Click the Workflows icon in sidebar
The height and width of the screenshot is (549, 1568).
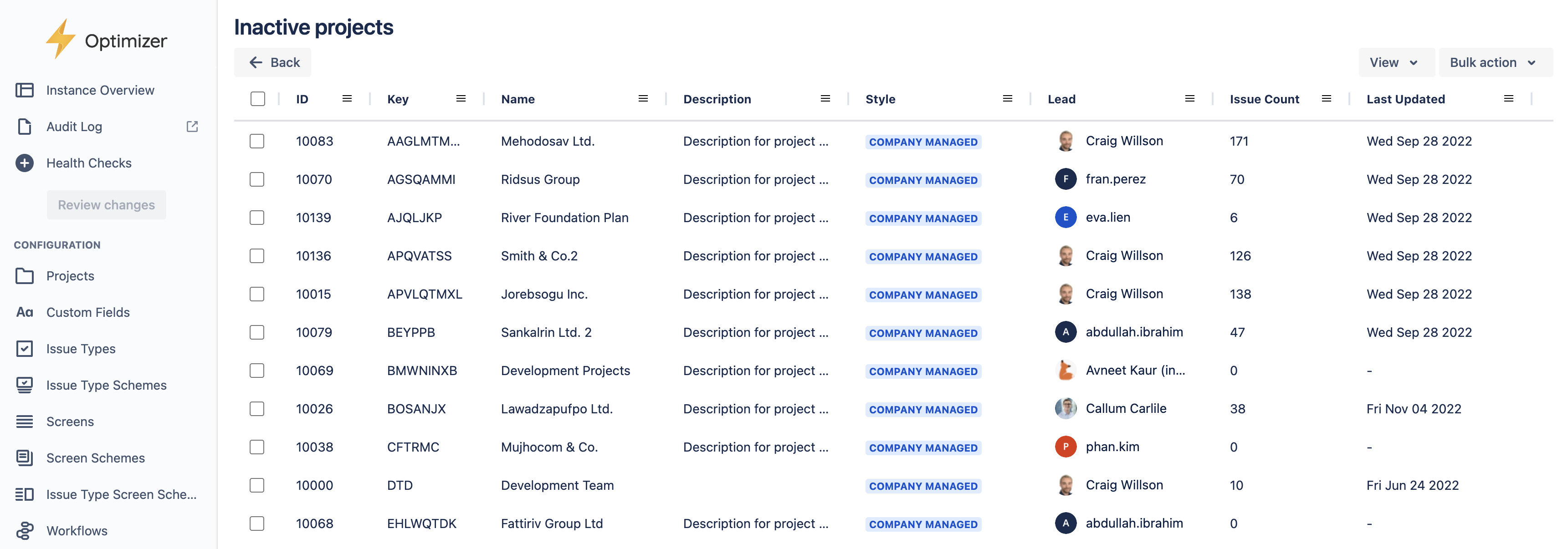[24, 530]
